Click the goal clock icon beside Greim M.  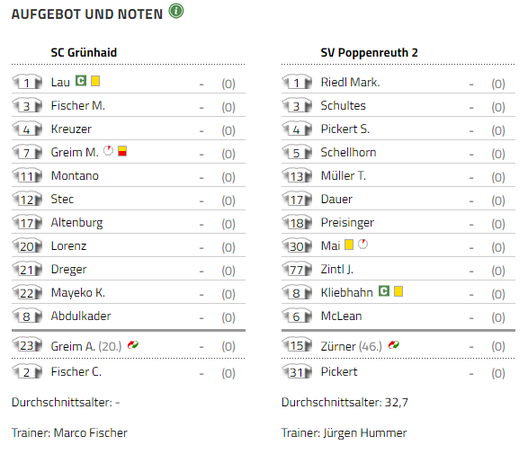point(108,151)
